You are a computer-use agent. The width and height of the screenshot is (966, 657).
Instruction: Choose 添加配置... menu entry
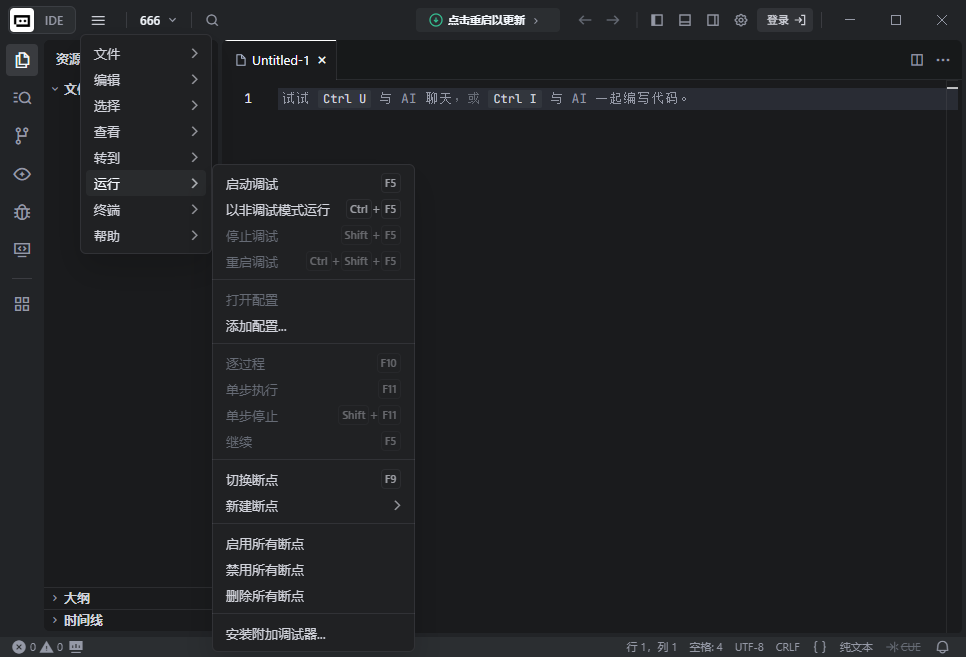click(313, 326)
